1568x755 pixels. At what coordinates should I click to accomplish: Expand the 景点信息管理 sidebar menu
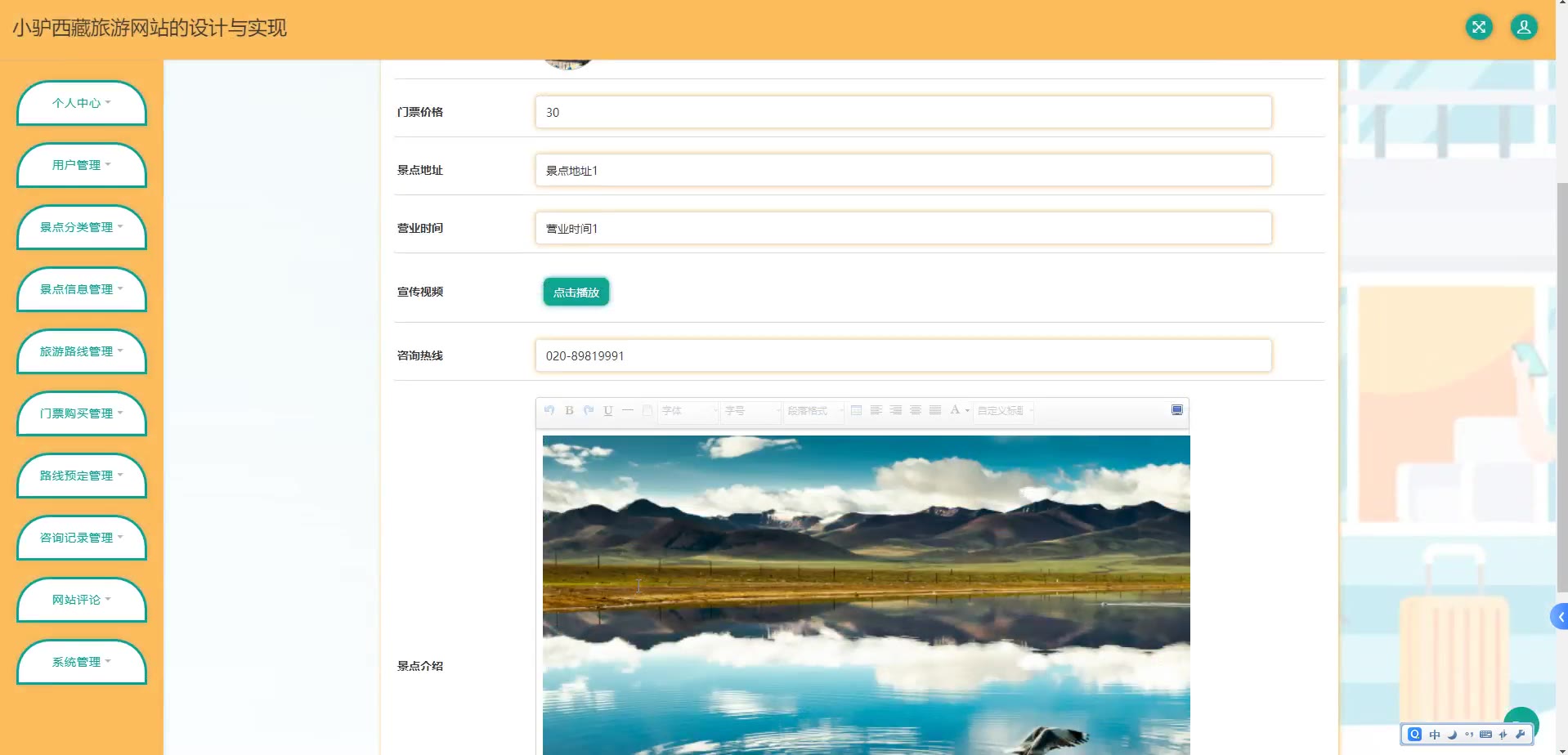(82, 289)
